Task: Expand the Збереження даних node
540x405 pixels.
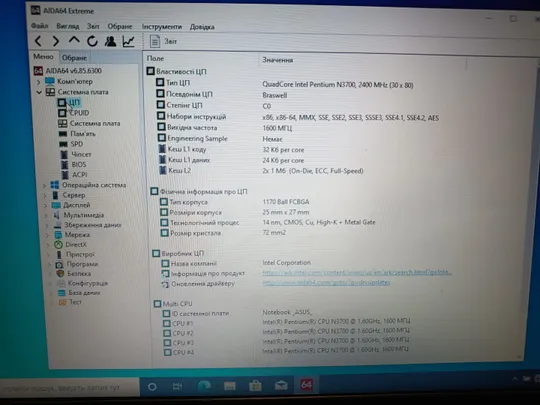Action: pos(47,226)
